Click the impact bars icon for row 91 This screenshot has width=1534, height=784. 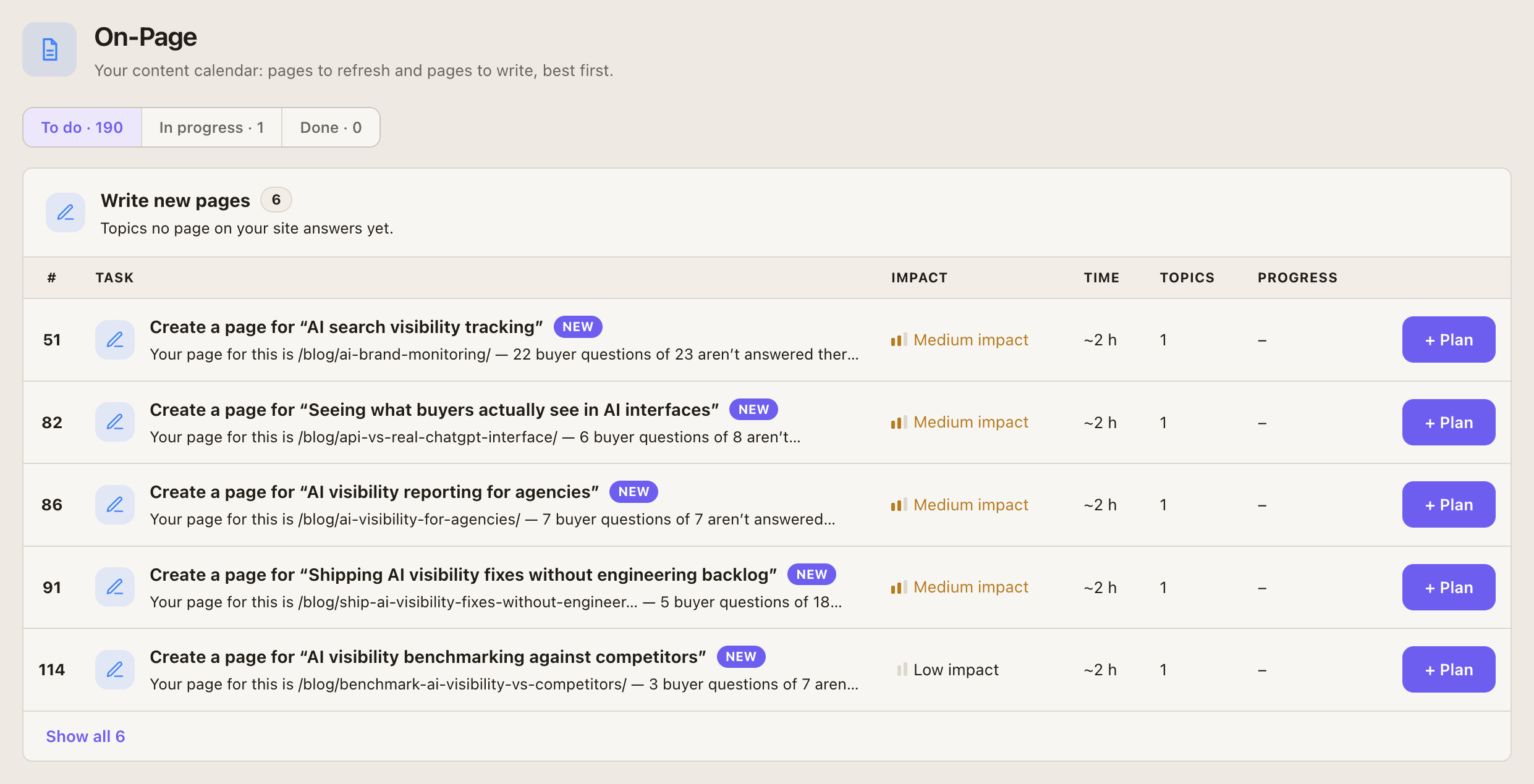click(x=899, y=587)
